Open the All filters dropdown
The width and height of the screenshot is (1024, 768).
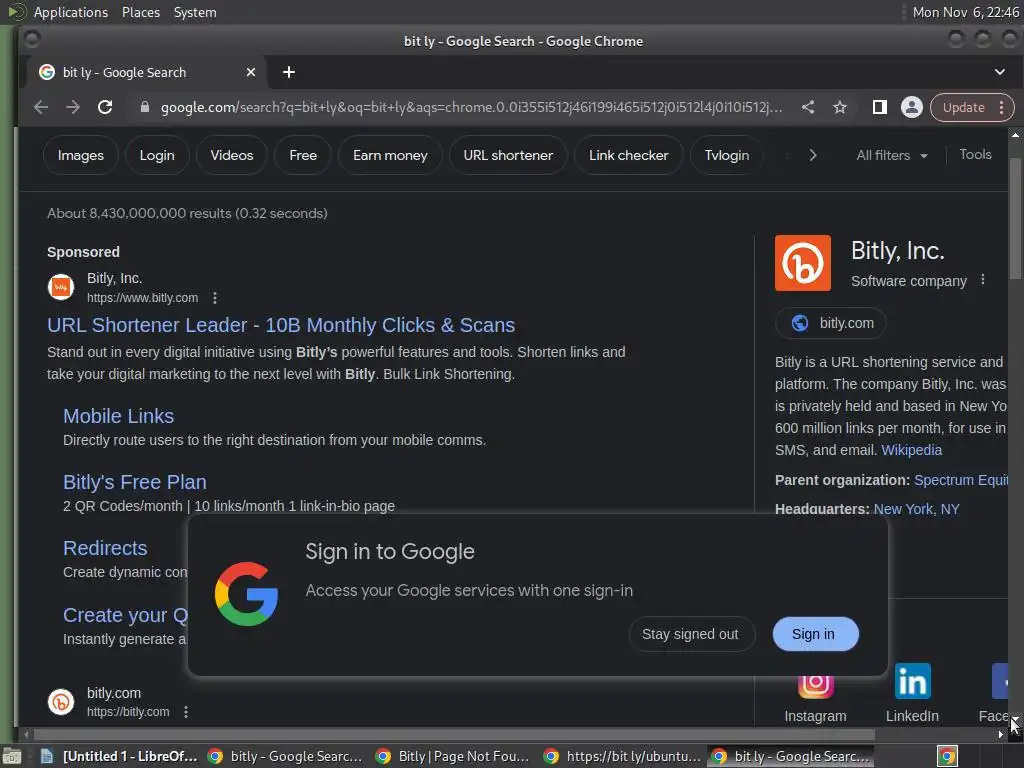click(892, 155)
